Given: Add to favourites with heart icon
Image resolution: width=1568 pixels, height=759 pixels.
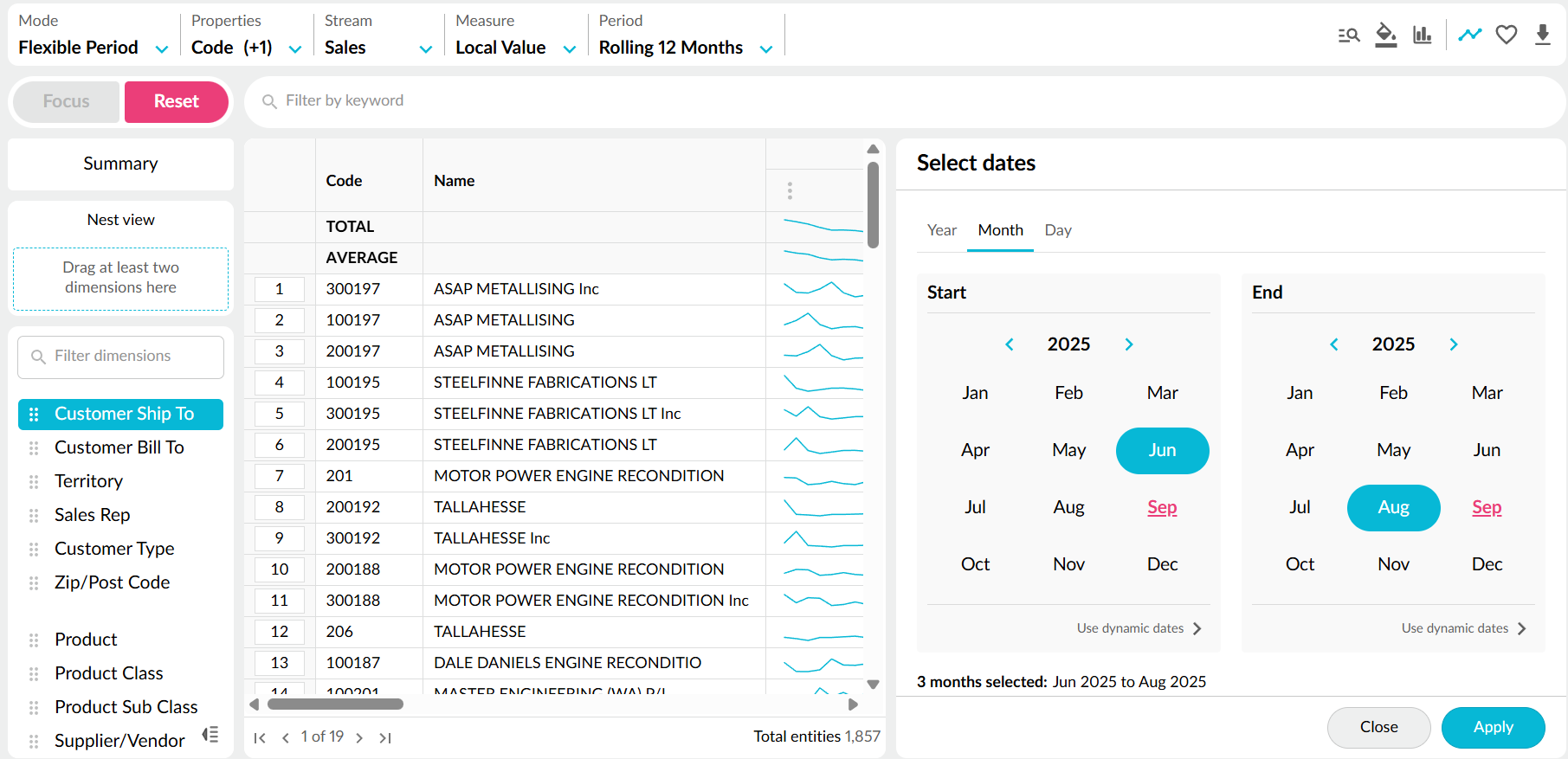Looking at the screenshot, I should point(1507,35).
